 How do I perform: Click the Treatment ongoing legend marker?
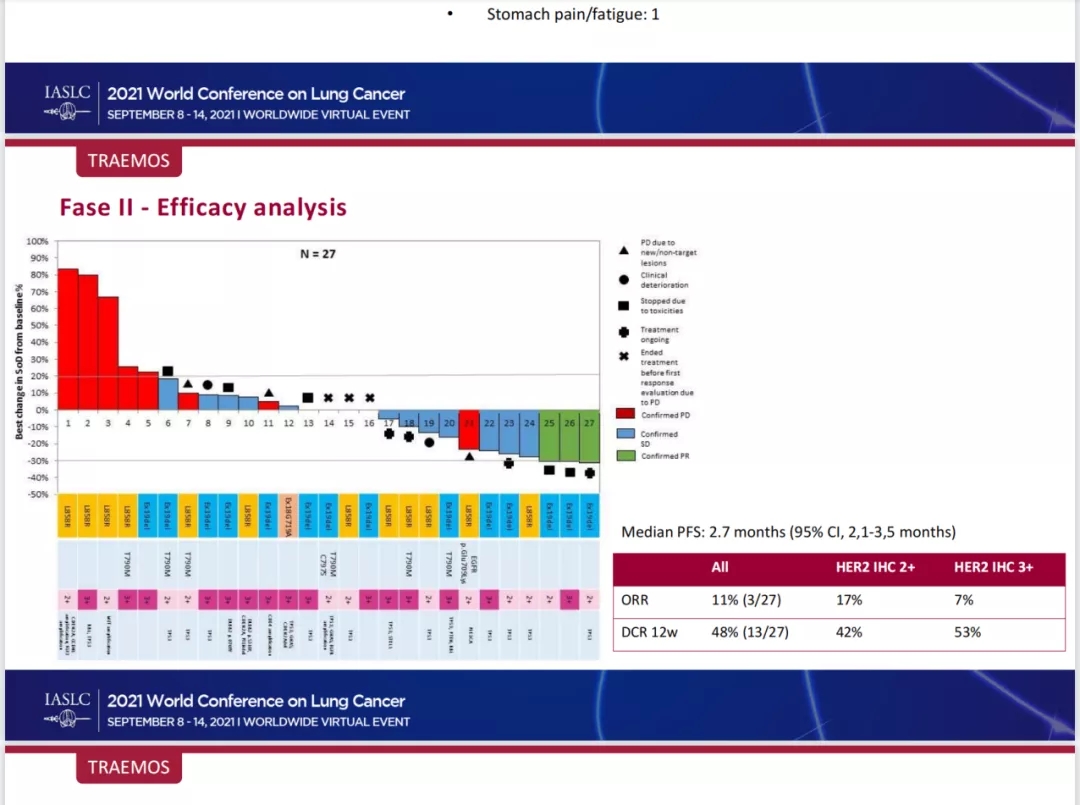[x=624, y=333]
